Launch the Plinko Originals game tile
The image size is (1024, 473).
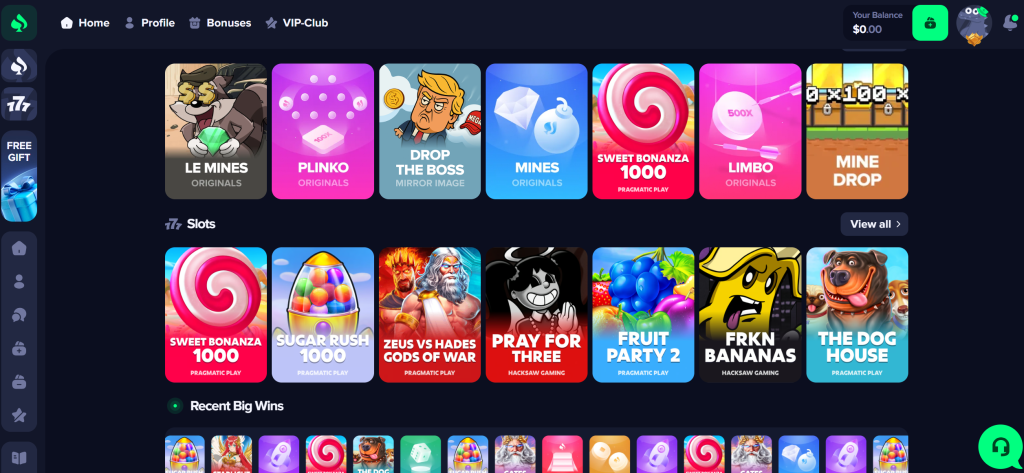[323, 131]
